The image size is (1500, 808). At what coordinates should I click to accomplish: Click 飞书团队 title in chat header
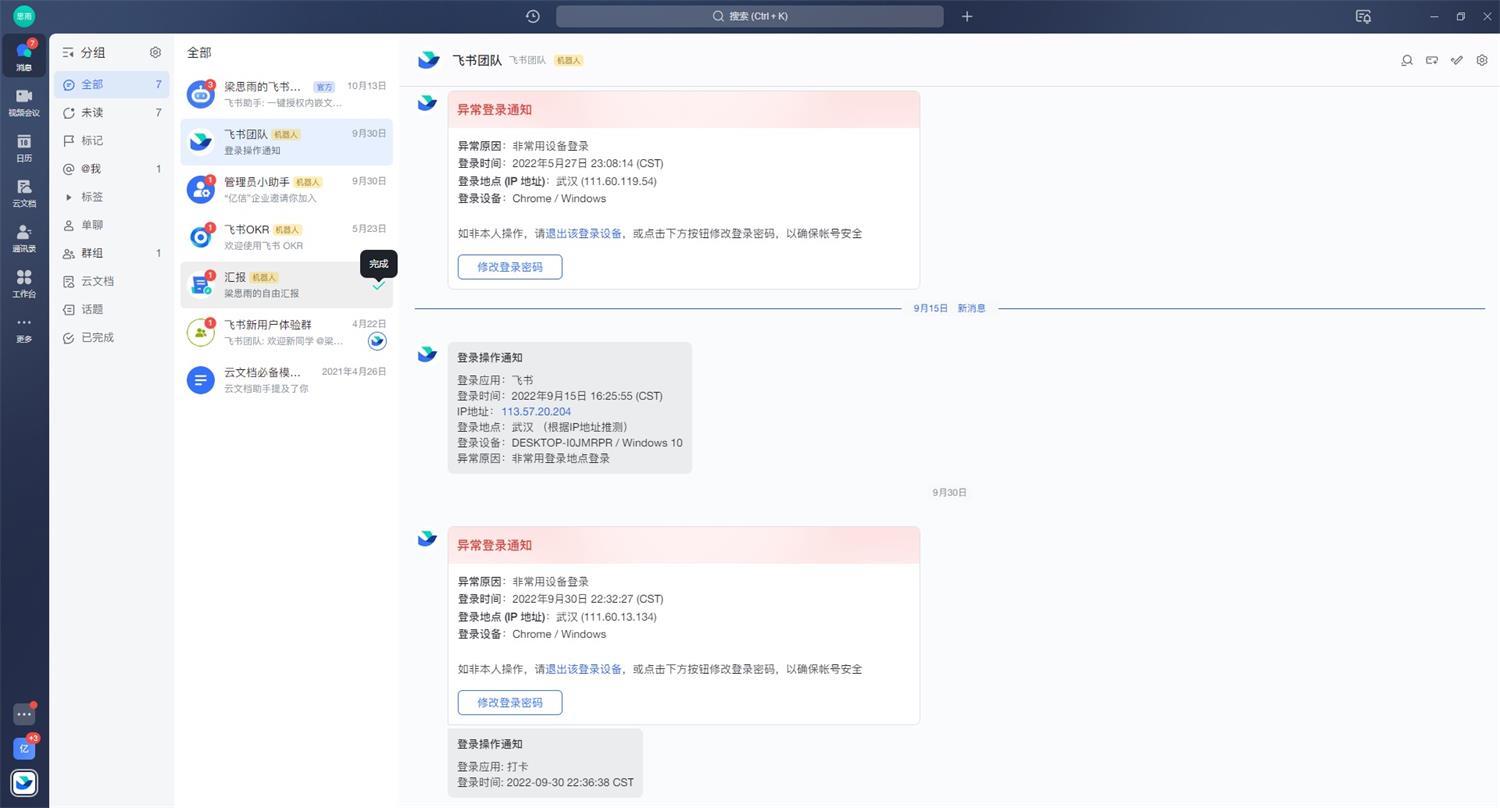pyautogui.click(x=477, y=60)
